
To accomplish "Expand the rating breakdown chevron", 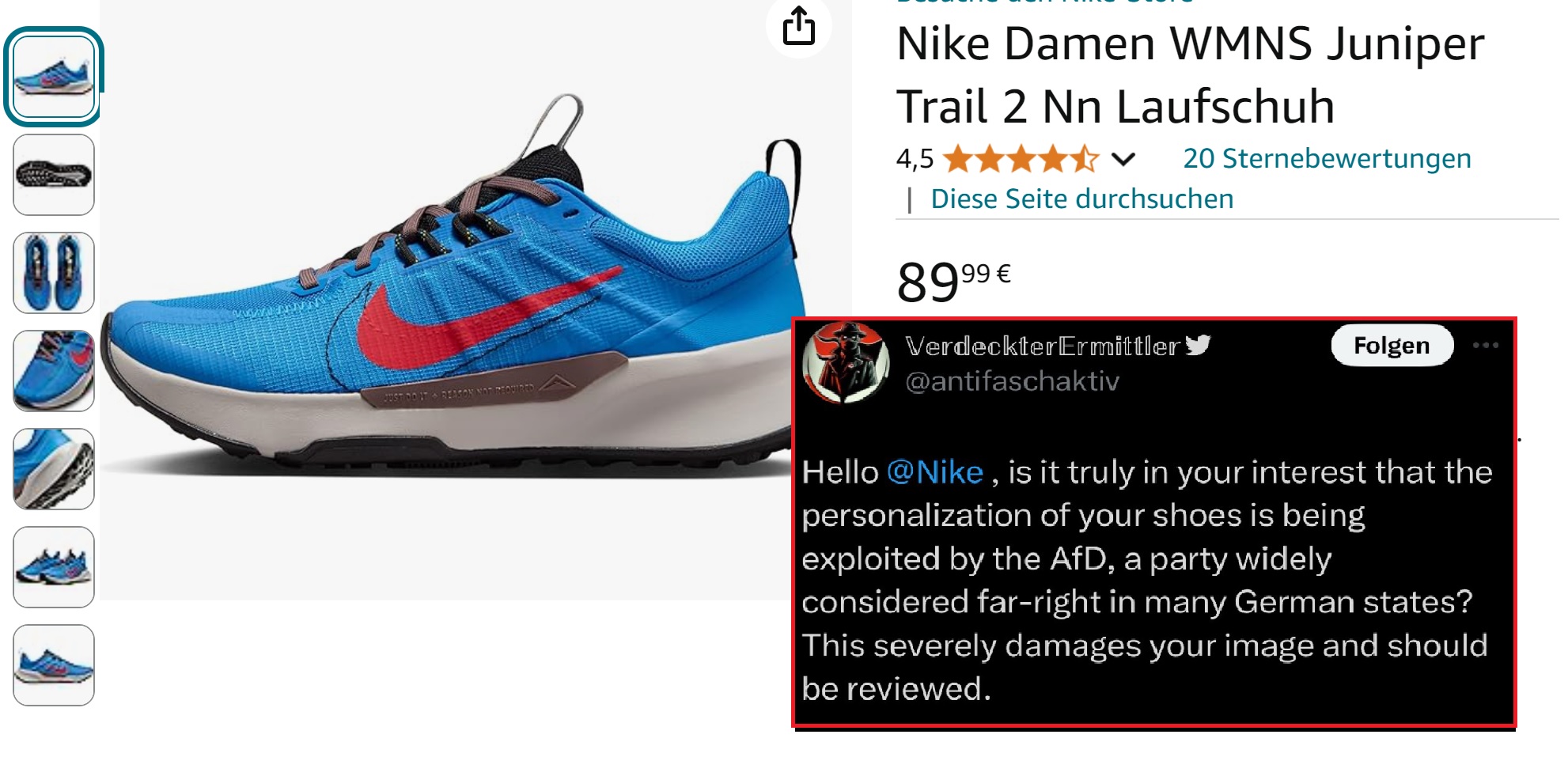I will point(1123,160).
